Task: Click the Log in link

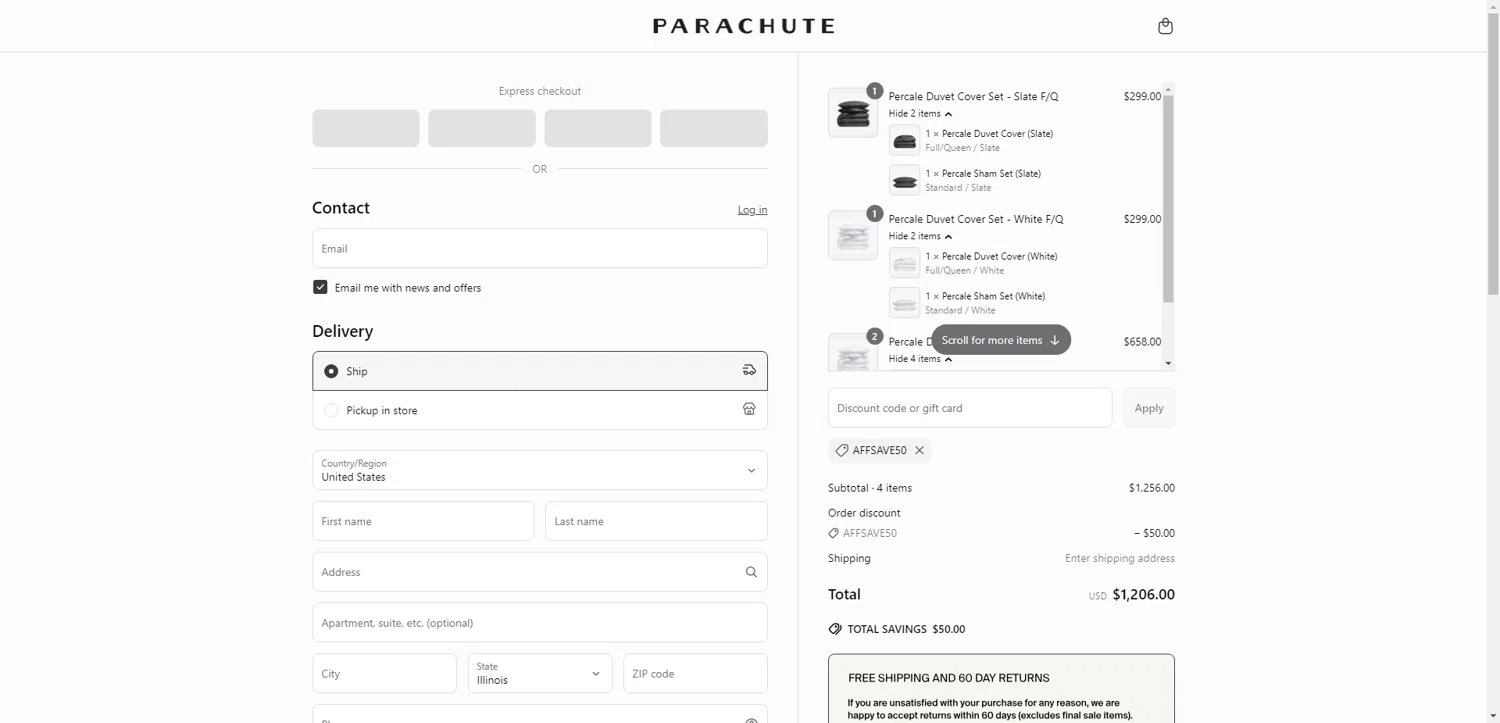Action: (x=752, y=210)
